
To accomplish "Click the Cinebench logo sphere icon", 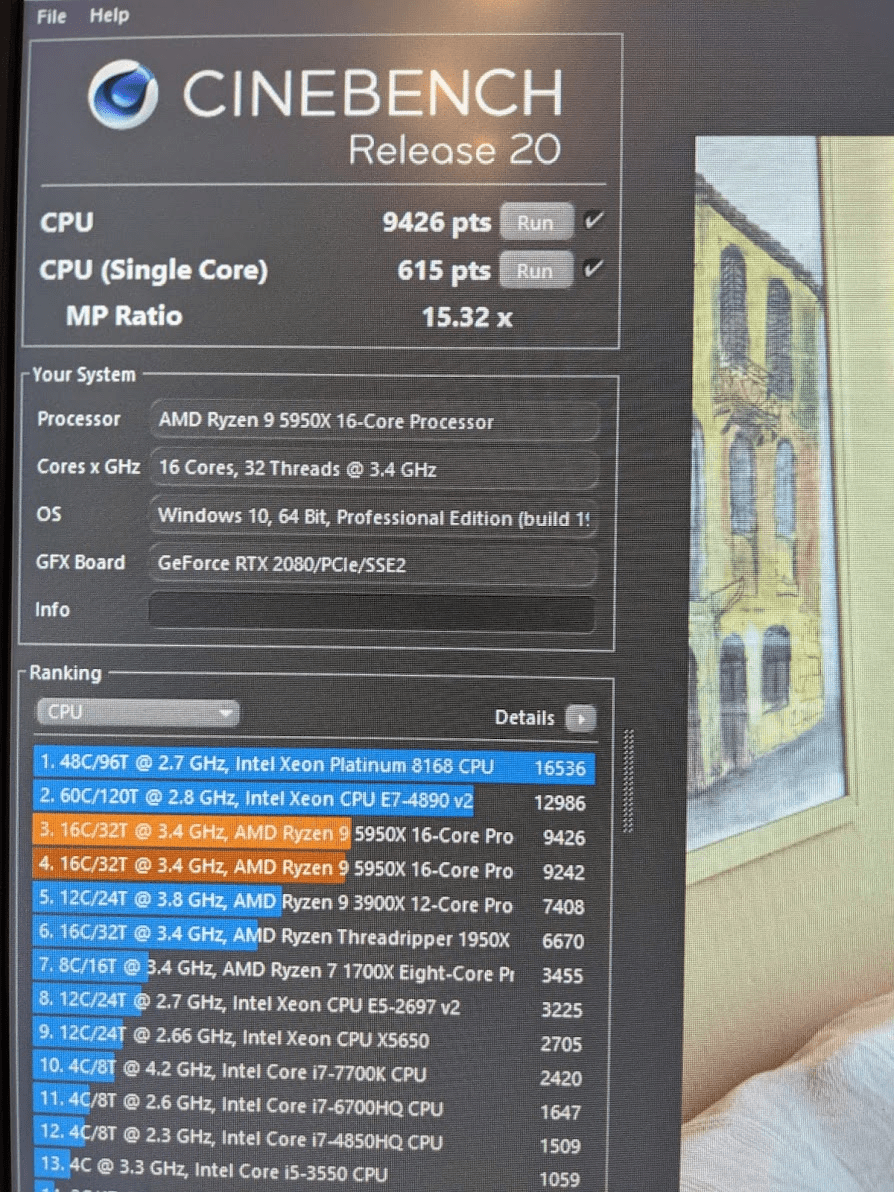I will (122, 95).
